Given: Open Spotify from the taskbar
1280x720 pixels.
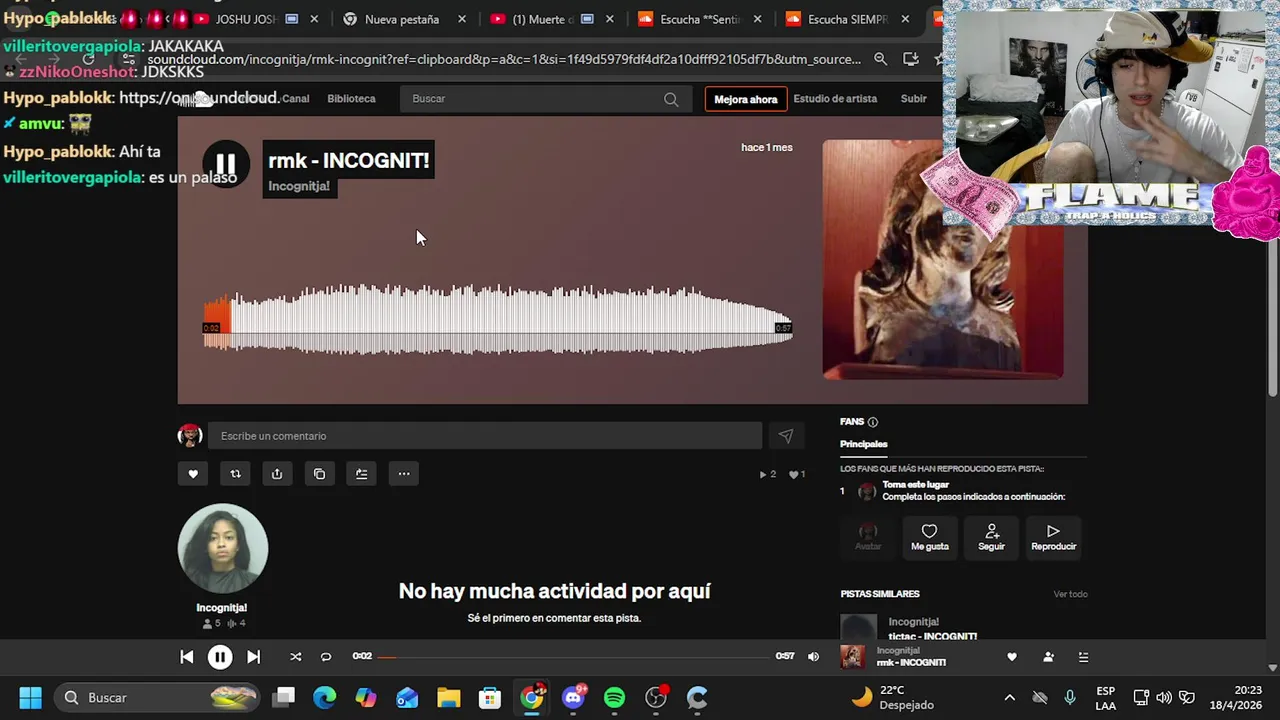Looking at the screenshot, I should coord(614,697).
